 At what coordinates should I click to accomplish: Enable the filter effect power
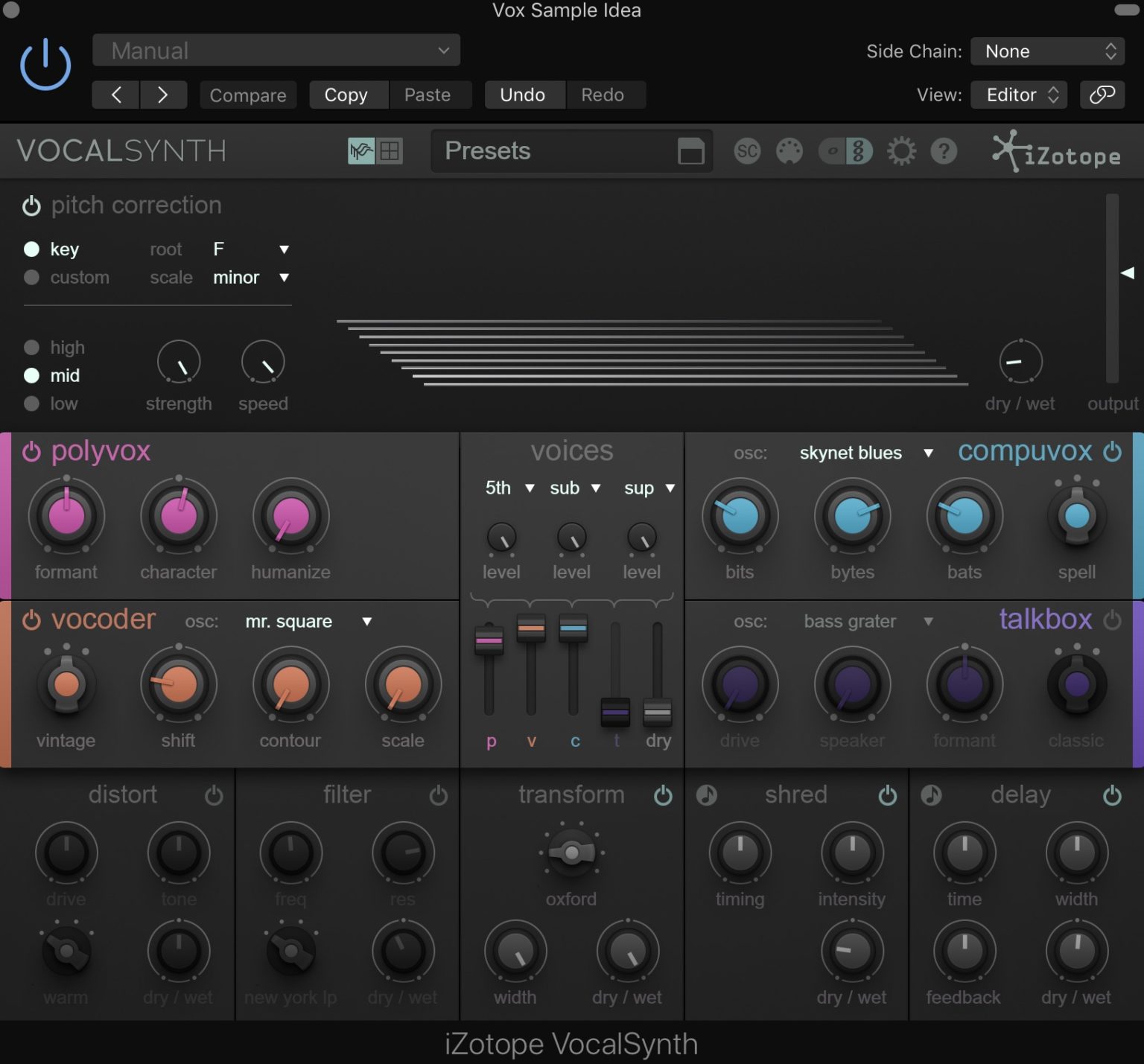tap(439, 795)
